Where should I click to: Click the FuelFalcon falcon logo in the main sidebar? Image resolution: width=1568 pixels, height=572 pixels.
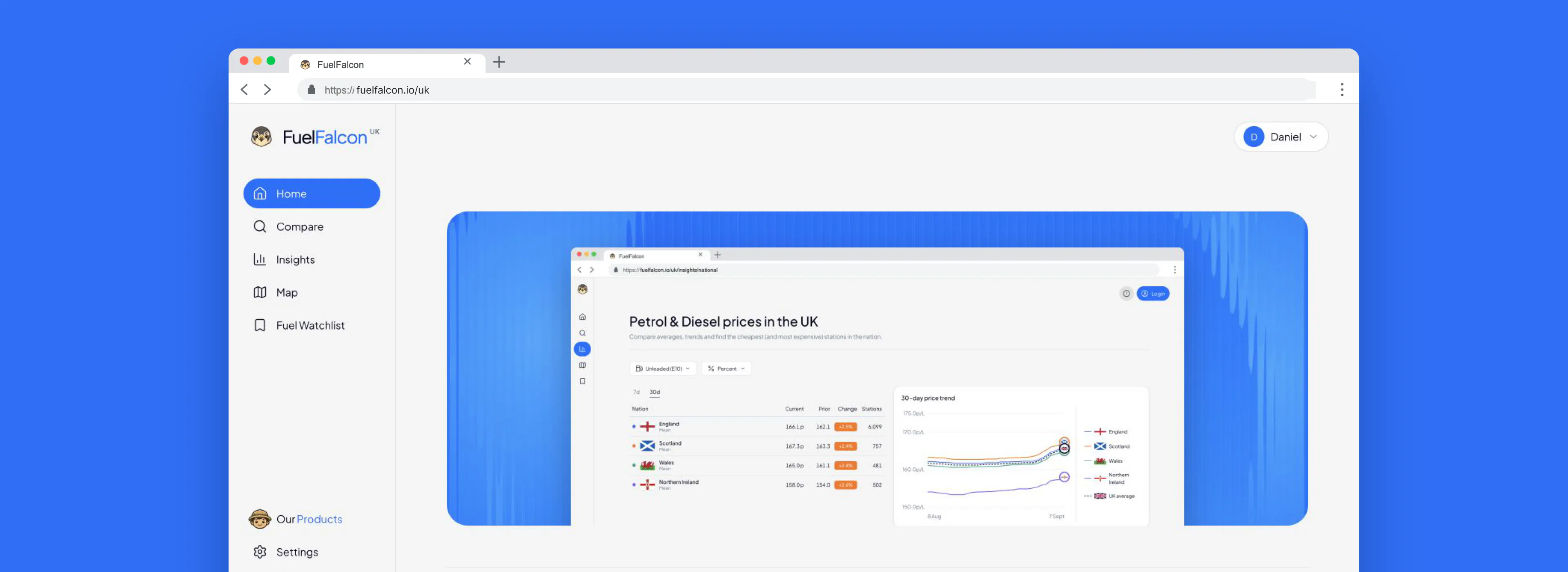pos(262,137)
